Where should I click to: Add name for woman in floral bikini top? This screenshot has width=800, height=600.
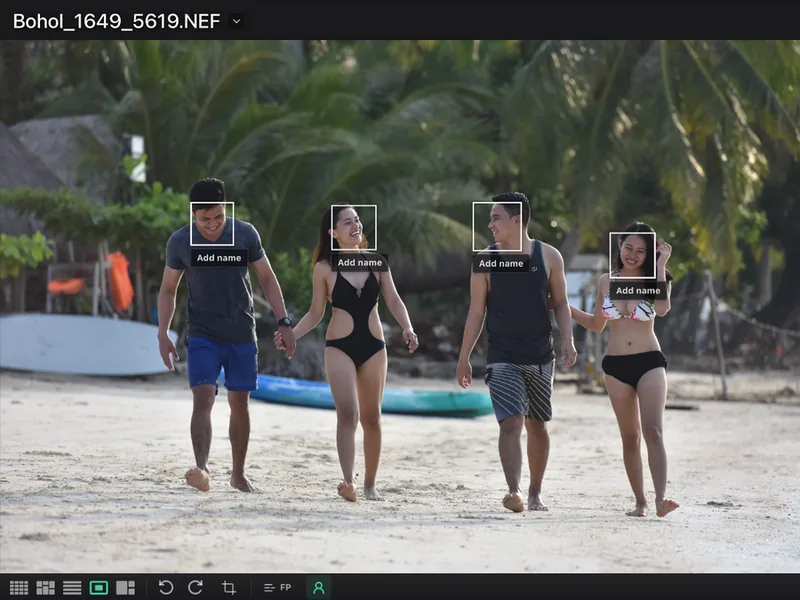pyautogui.click(x=638, y=290)
